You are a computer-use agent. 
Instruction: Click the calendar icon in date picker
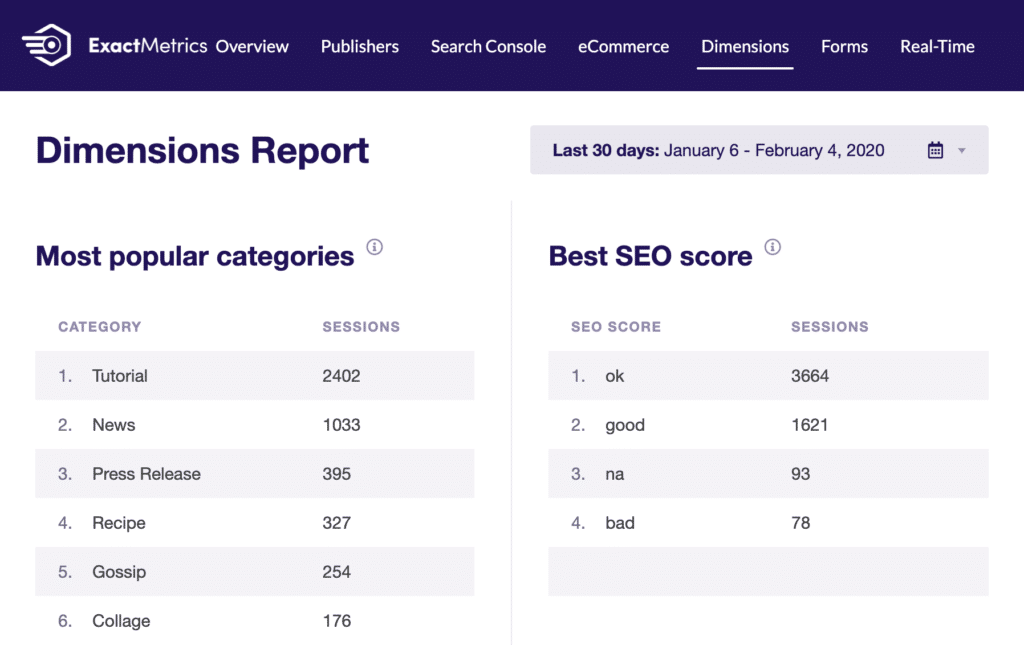935,151
